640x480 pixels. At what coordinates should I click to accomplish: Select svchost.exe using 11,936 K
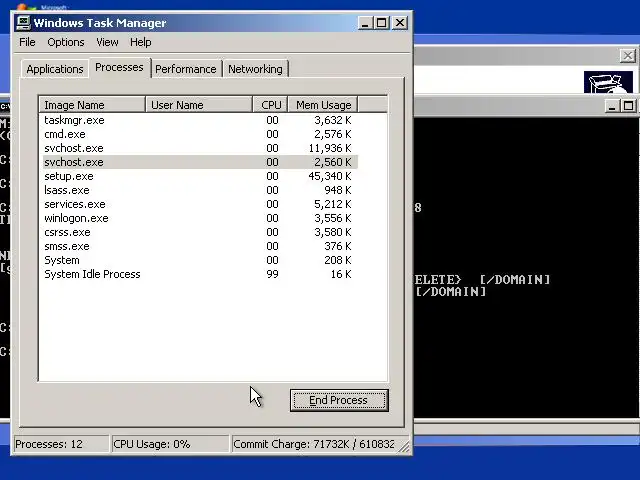point(200,148)
